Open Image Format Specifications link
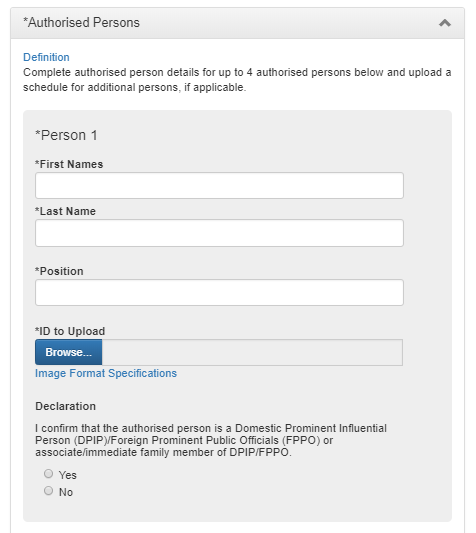Image resolution: width=476 pixels, height=533 pixels. coord(106,373)
